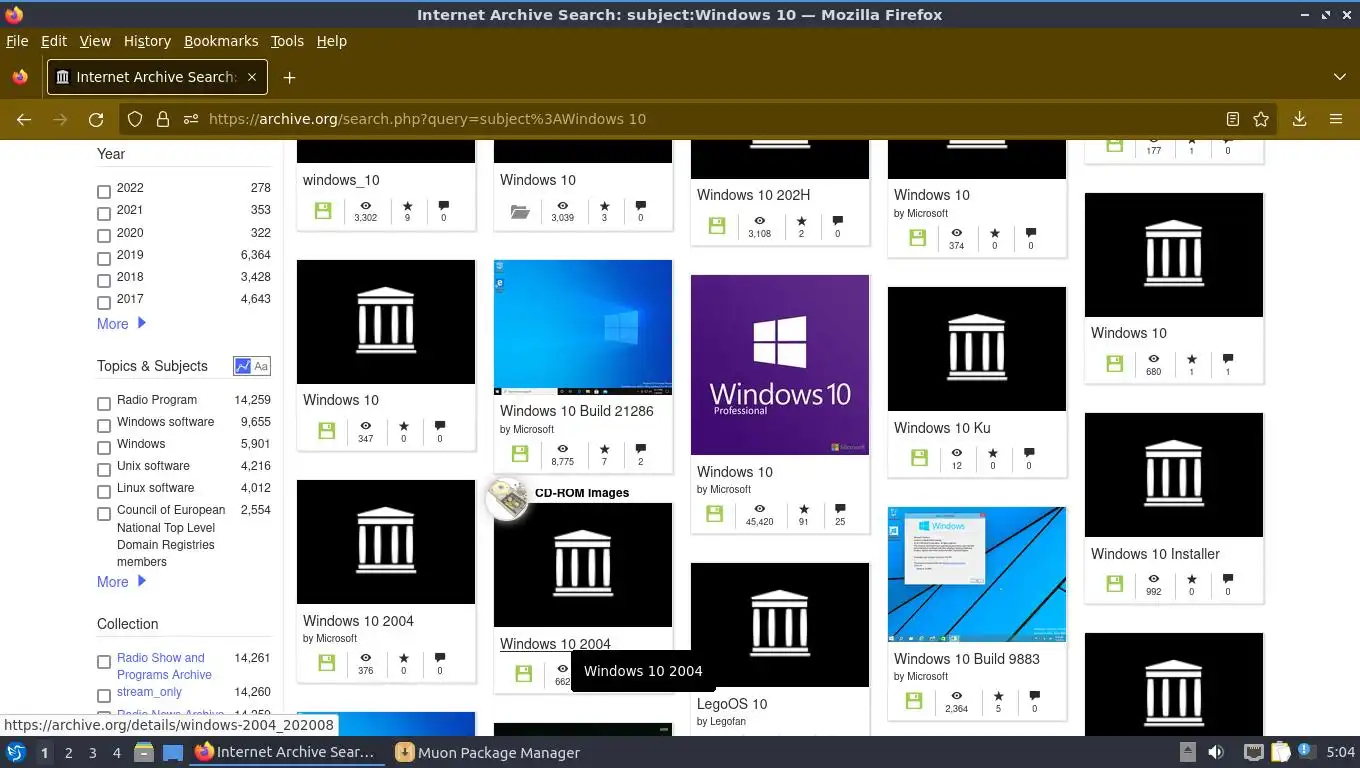Open the Tools menu
The image size is (1360, 768).
[x=287, y=41]
